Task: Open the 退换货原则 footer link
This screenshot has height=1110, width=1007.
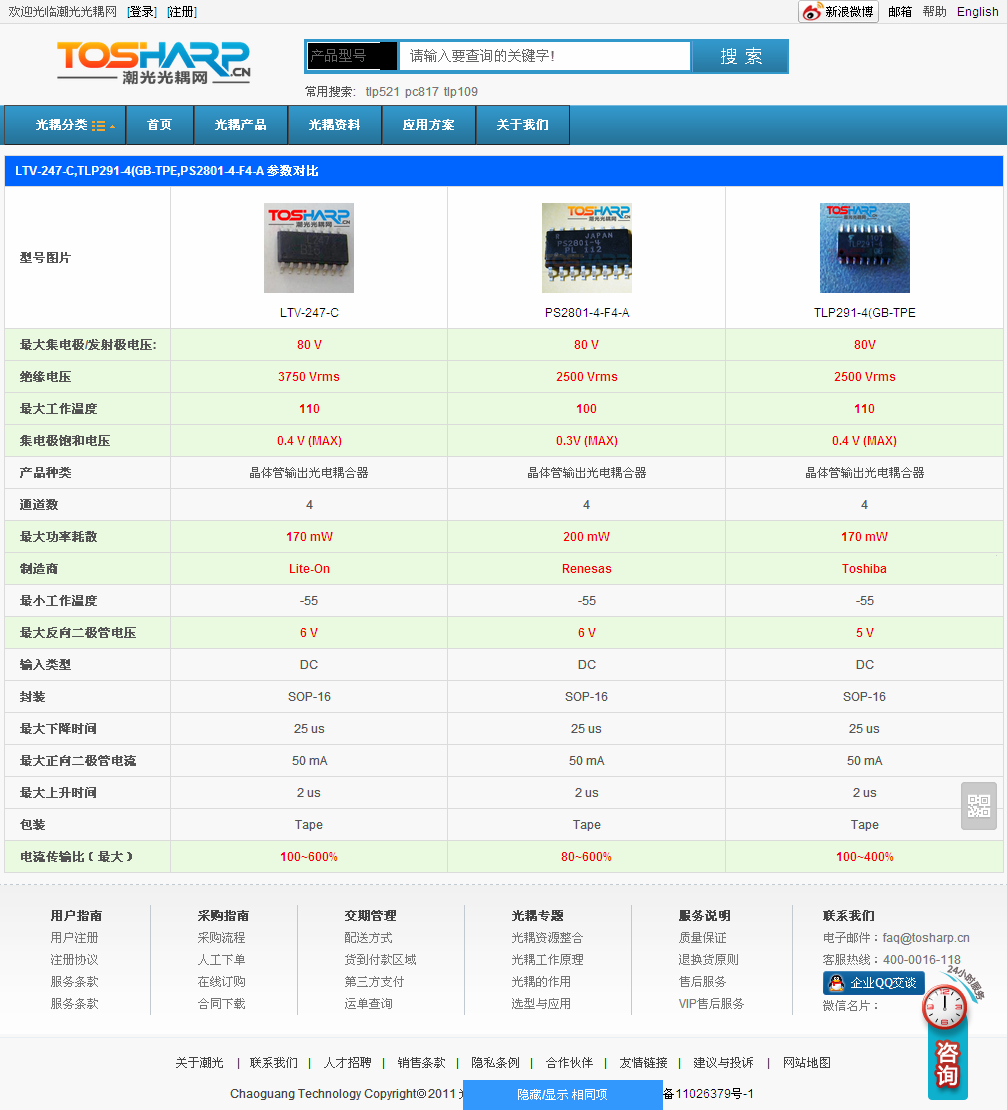Action: [708, 959]
